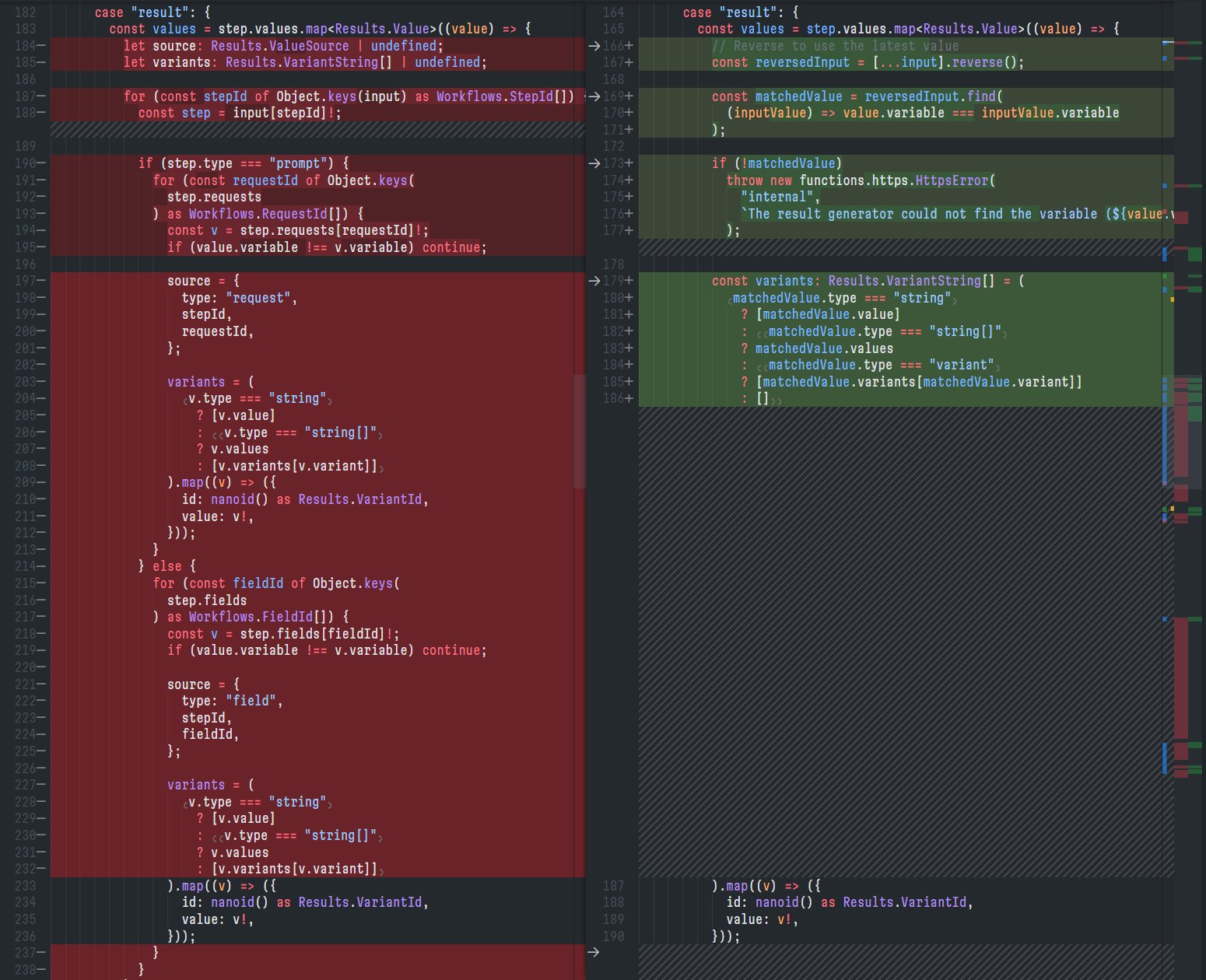The width and height of the screenshot is (1206, 980).
Task: Click the revert arrow at line 179
Action: point(594,281)
